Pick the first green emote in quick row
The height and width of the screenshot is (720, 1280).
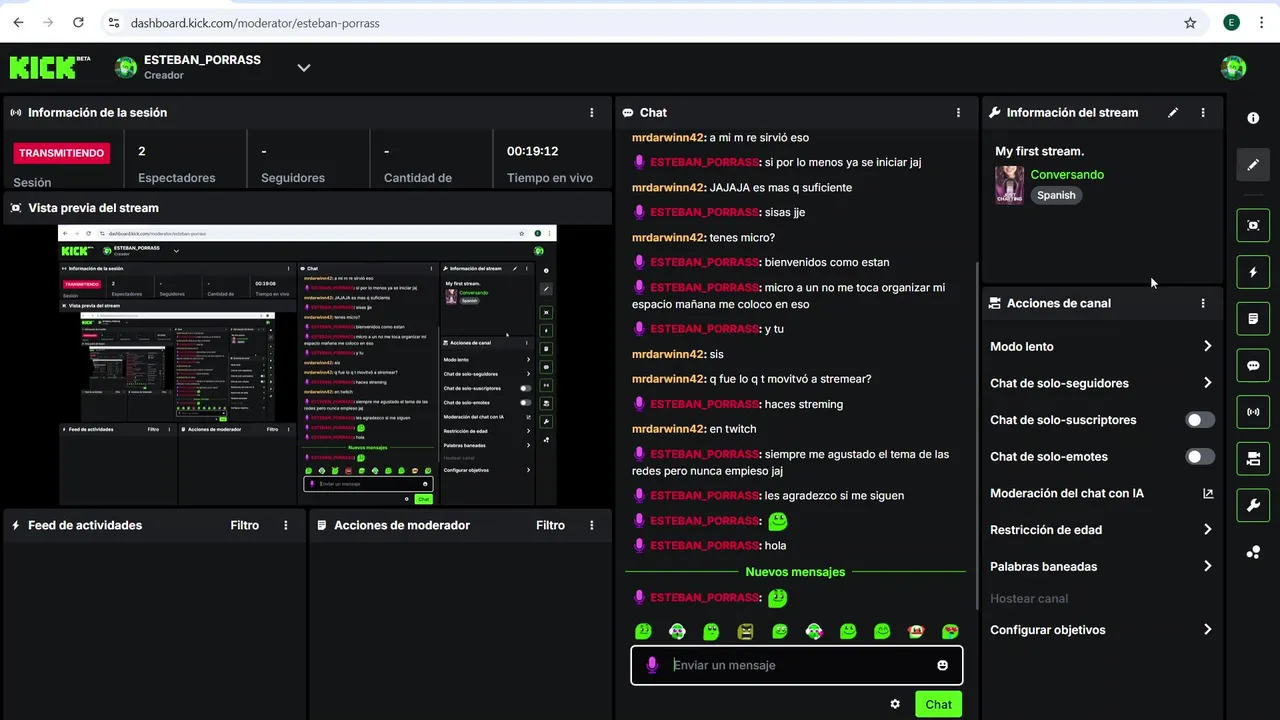[643, 631]
